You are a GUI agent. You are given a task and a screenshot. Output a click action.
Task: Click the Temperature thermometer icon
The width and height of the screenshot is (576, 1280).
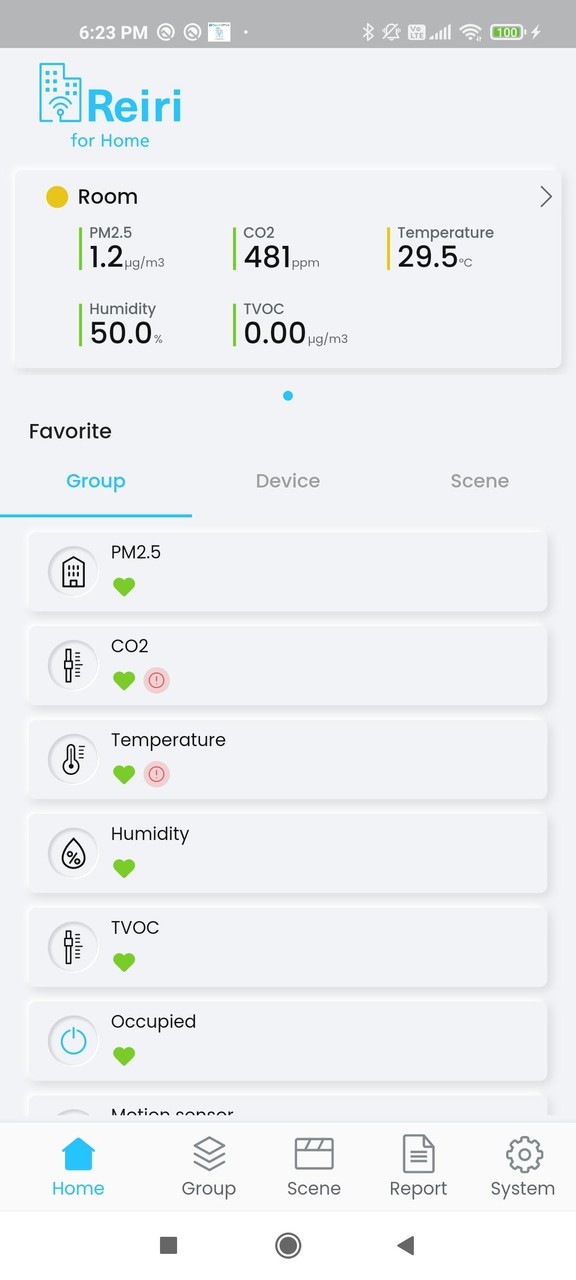point(72,759)
